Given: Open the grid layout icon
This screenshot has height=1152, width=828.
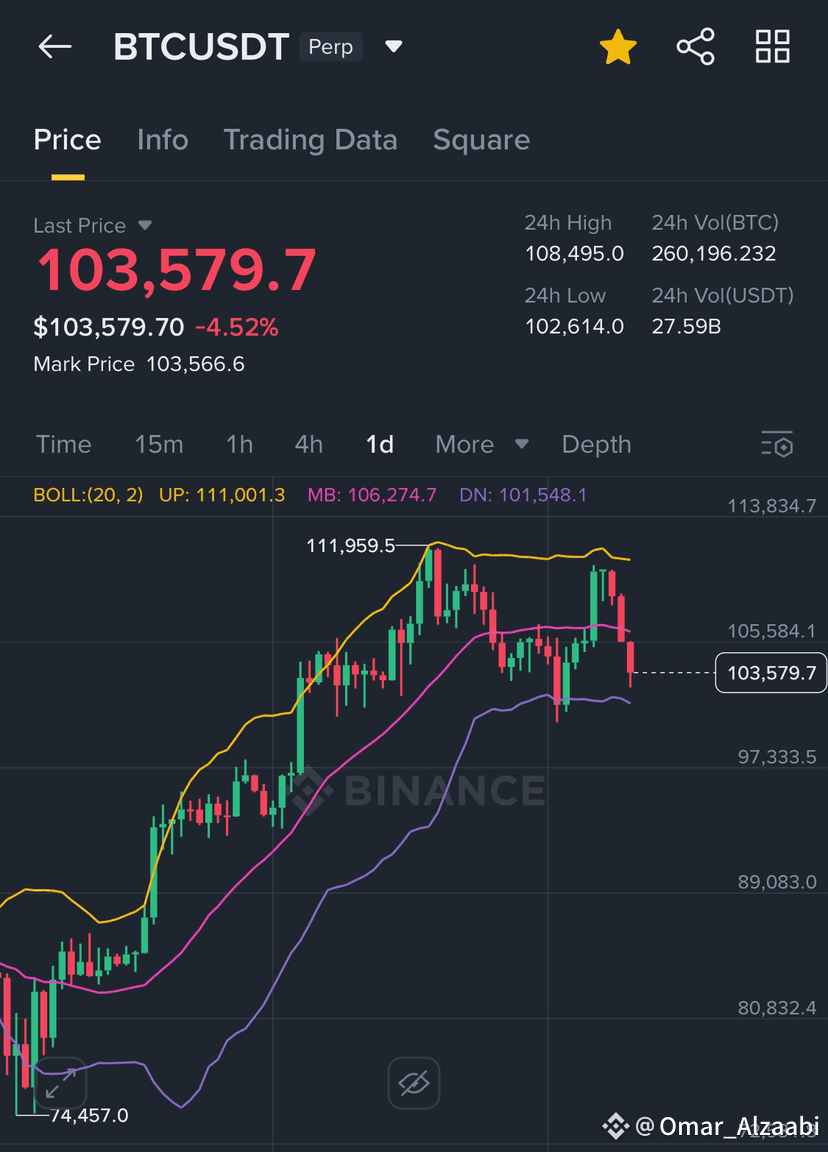Looking at the screenshot, I should [x=773, y=47].
